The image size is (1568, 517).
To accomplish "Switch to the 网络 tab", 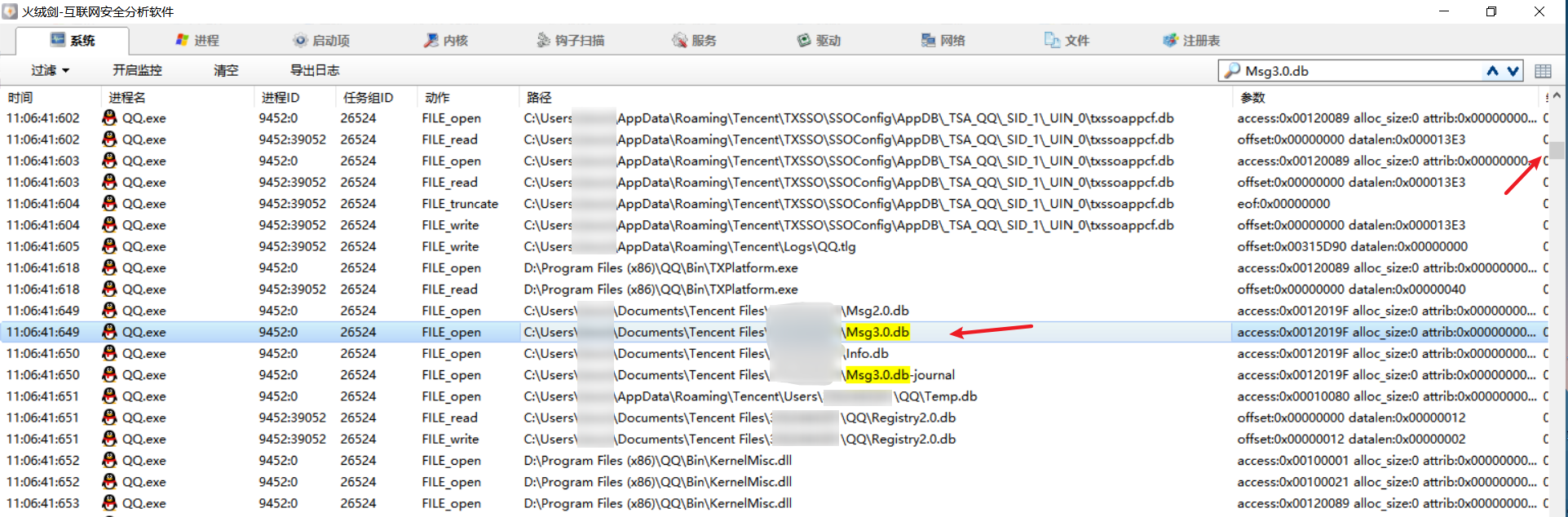I will [x=943, y=40].
